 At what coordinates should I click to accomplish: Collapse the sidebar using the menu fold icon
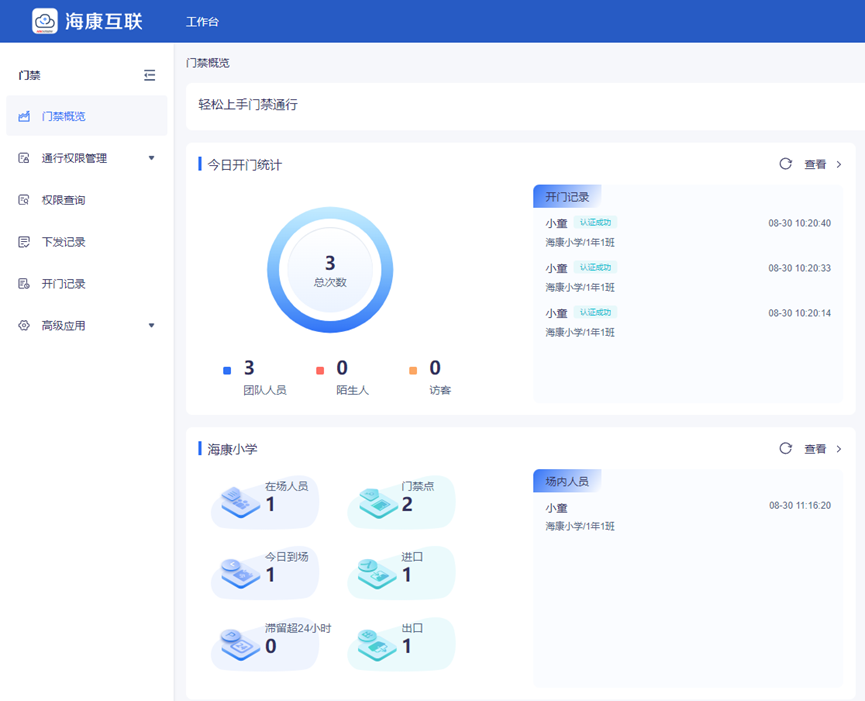click(x=150, y=75)
